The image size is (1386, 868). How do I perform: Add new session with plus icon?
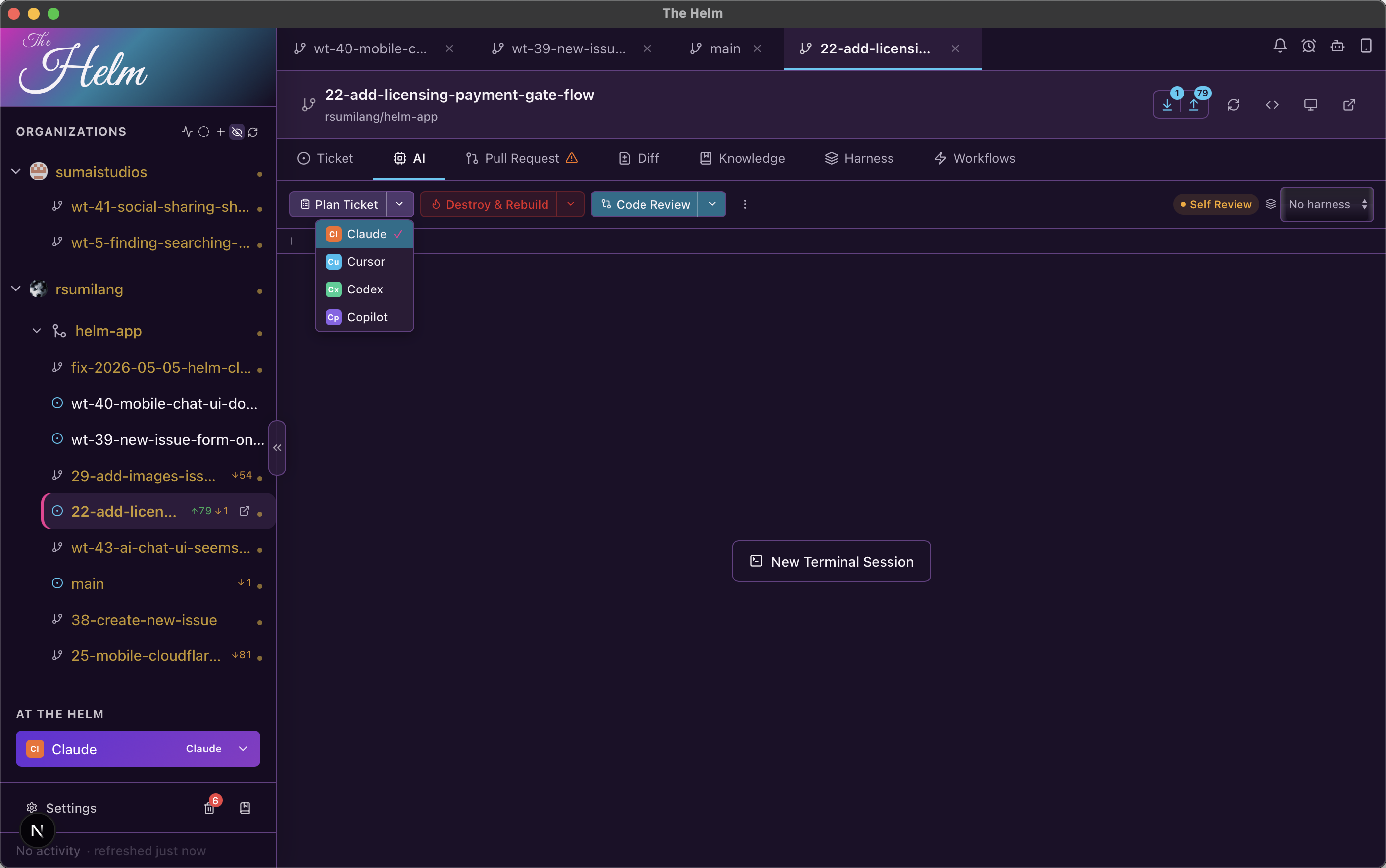point(291,241)
